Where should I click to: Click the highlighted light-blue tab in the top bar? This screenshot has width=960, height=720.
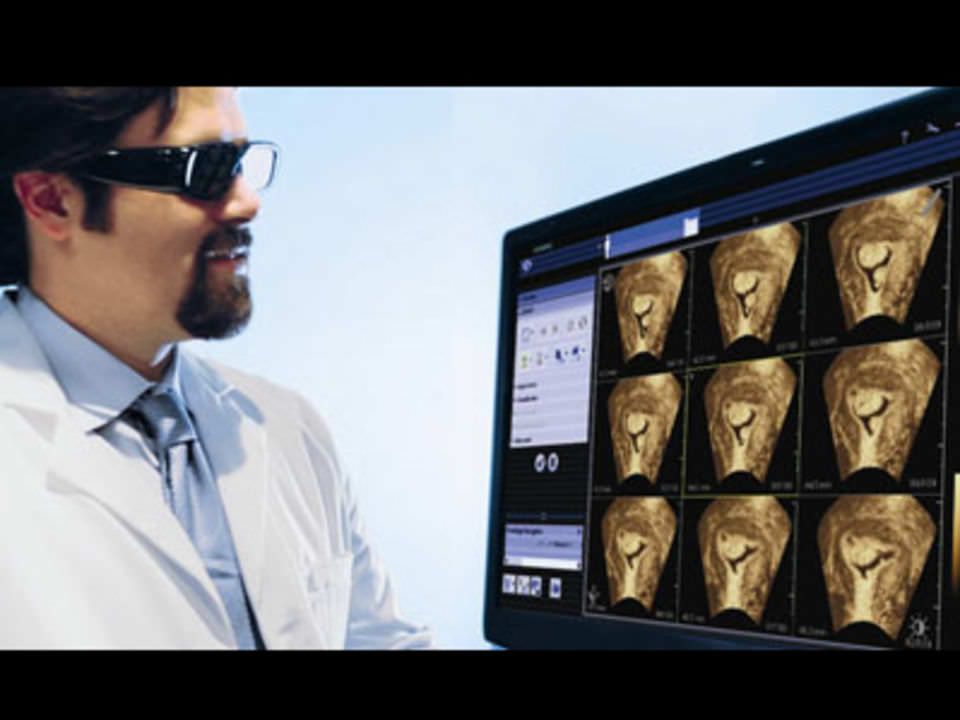click(650, 237)
